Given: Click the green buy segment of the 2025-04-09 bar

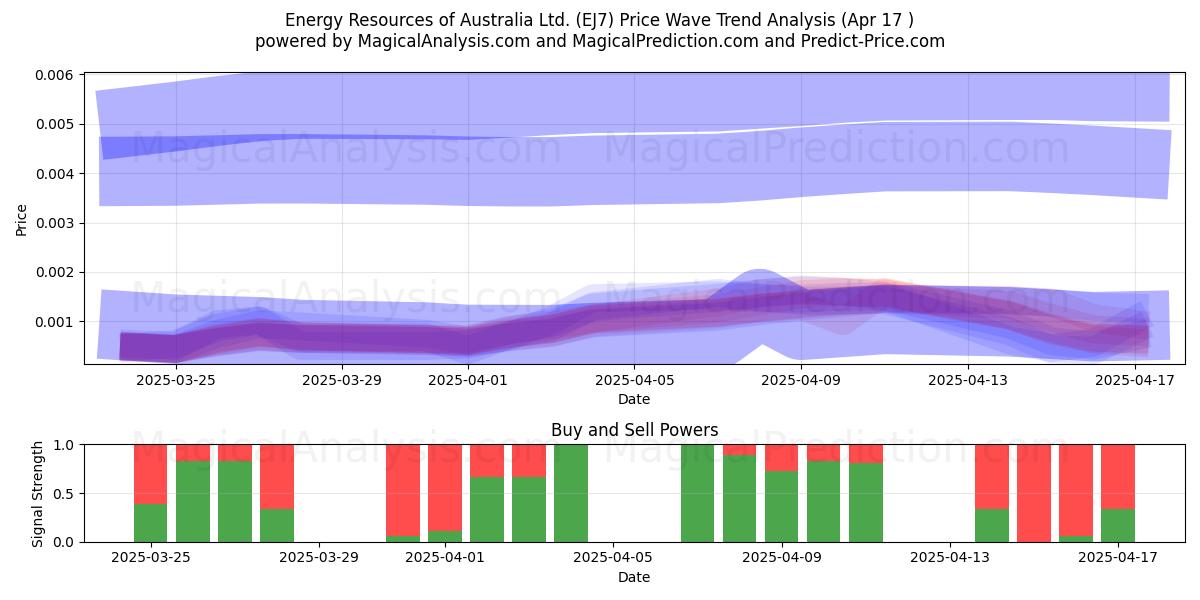Looking at the screenshot, I should pyautogui.click(x=781, y=506).
